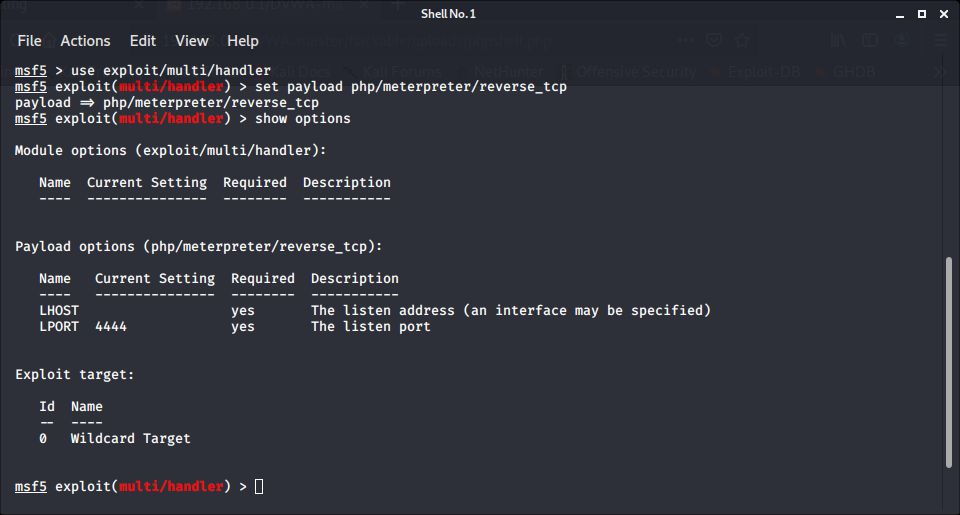This screenshot has height=515, width=960.
Task: Click 'Payload options (php/meterpreter/reverse_tcp):' heading
Action: coord(199,246)
